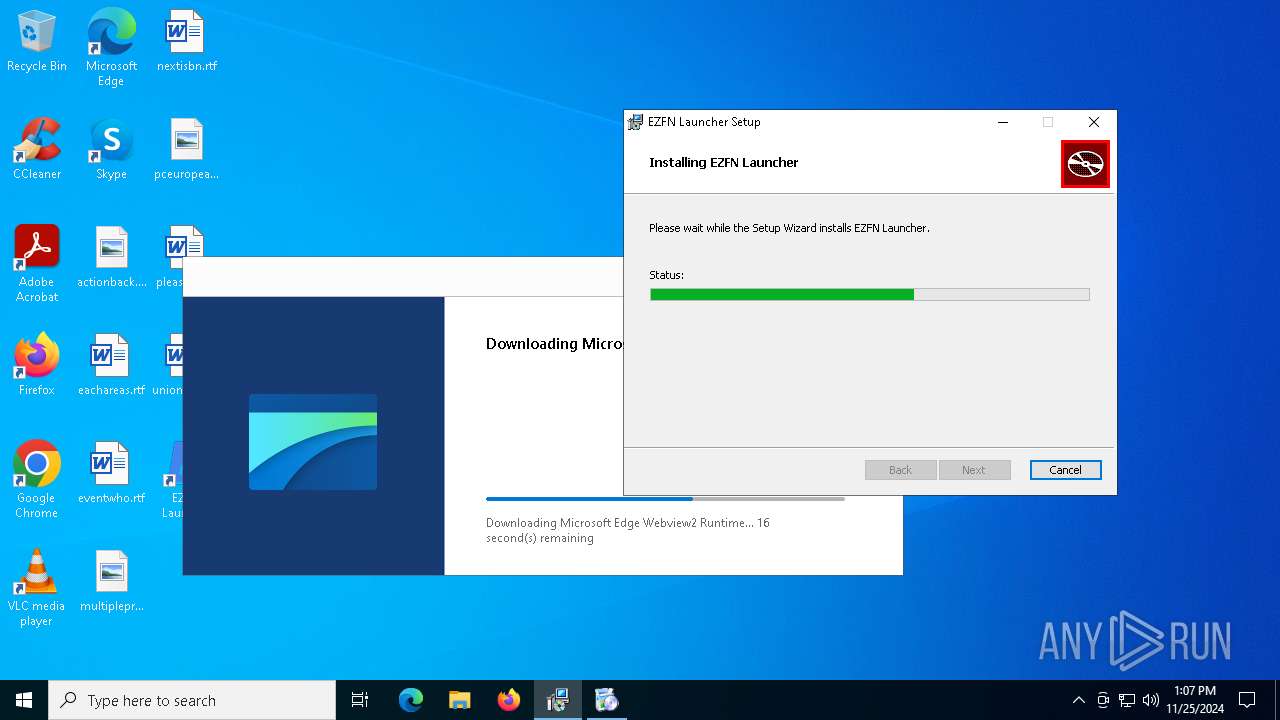Image resolution: width=1280 pixels, height=720 pixels.
Task: Click the taskbar search box
Action: click(x=192, y=700)
